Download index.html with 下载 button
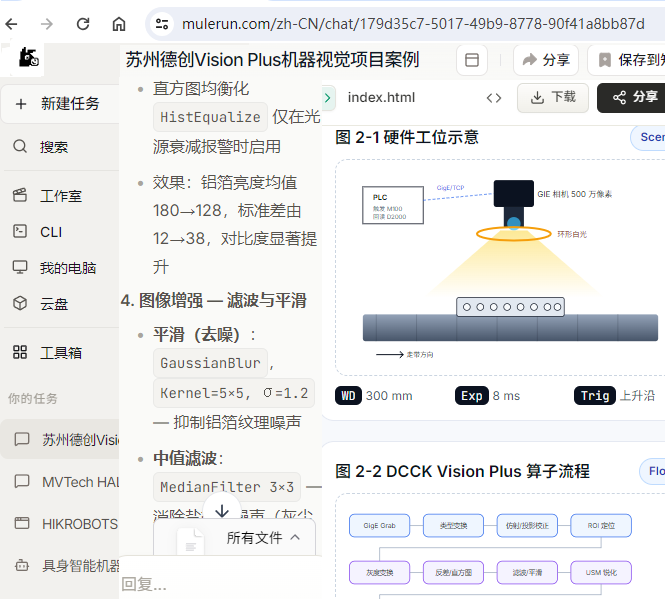 coord(553,98)
